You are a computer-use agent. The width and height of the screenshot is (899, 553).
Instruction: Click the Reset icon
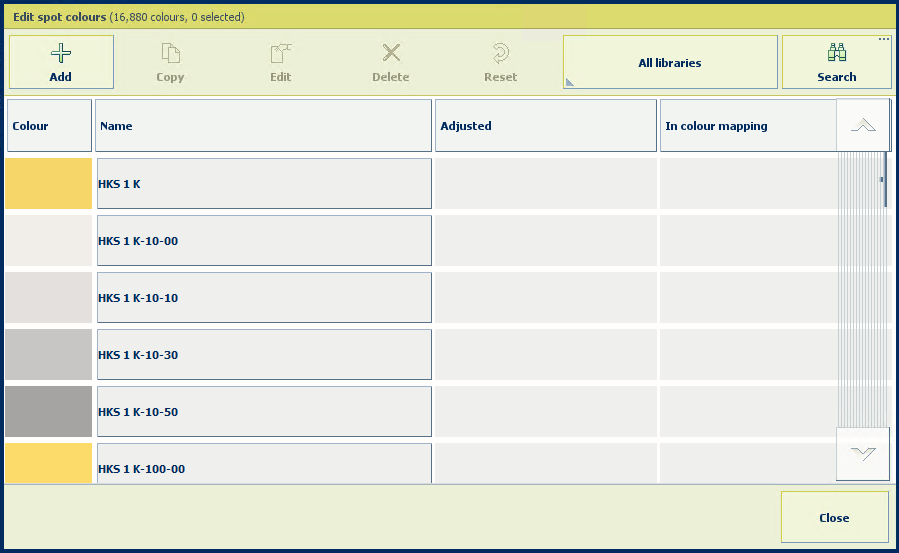click(x=501, y=54)
